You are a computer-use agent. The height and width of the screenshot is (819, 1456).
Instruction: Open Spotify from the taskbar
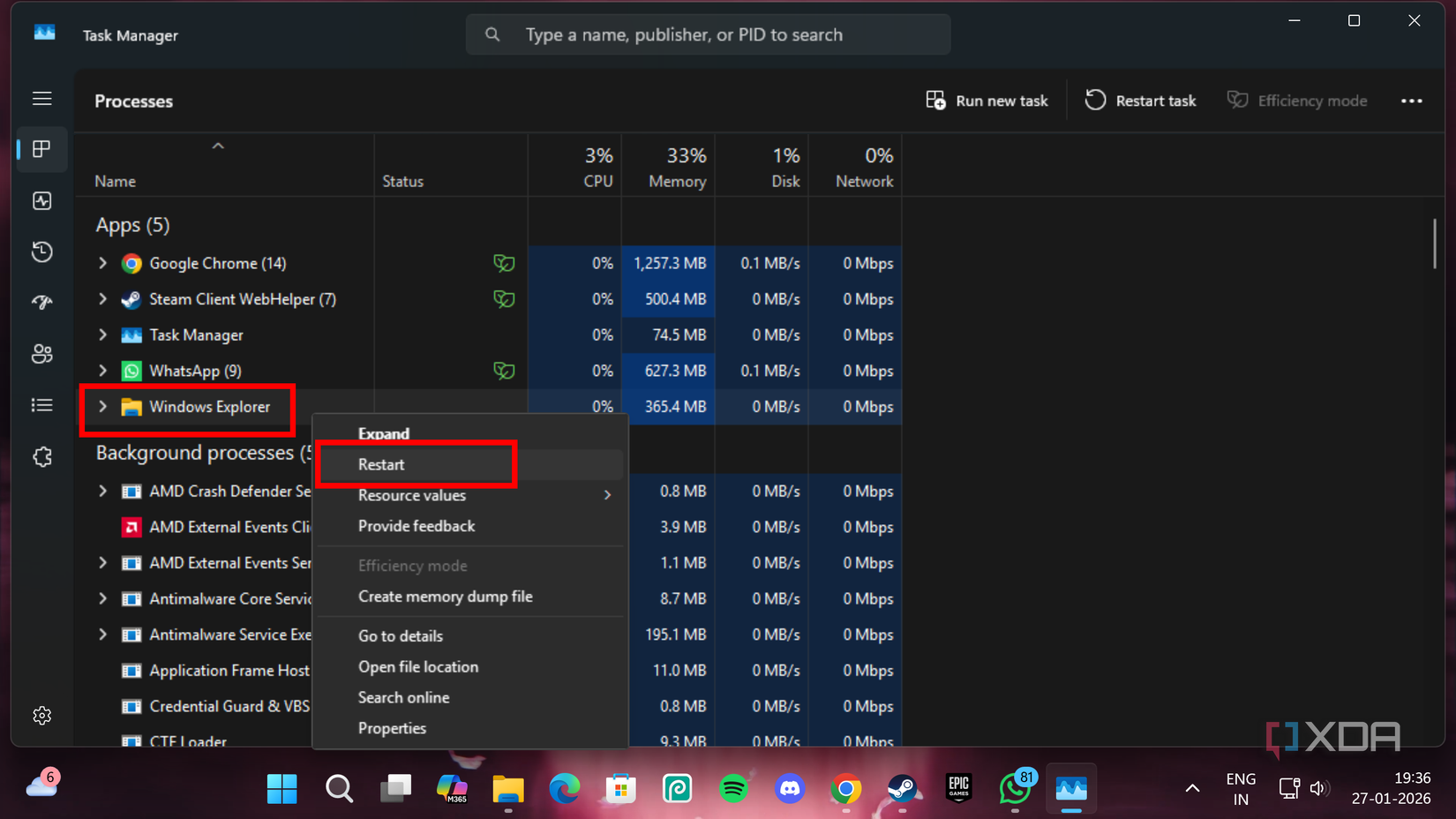(733, 788)
